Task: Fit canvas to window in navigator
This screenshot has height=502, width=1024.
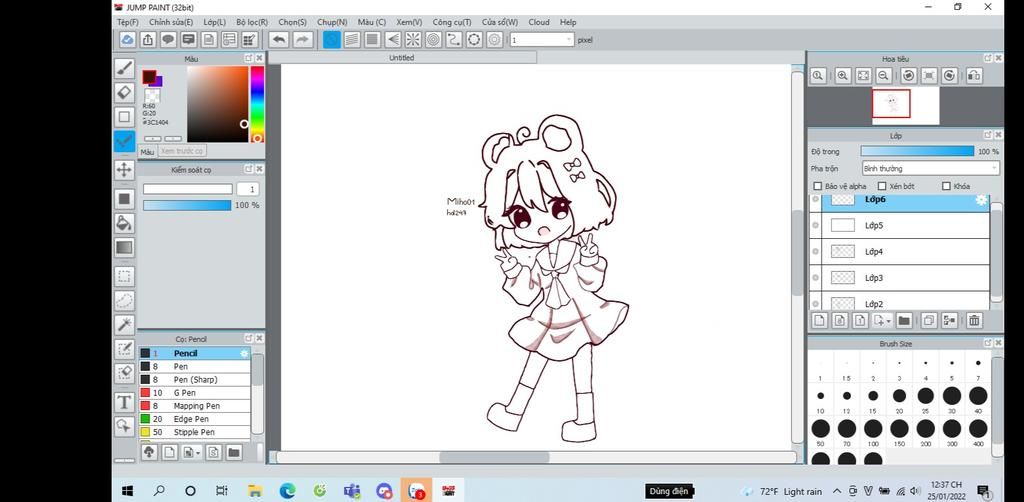Action: pos(863,76)
